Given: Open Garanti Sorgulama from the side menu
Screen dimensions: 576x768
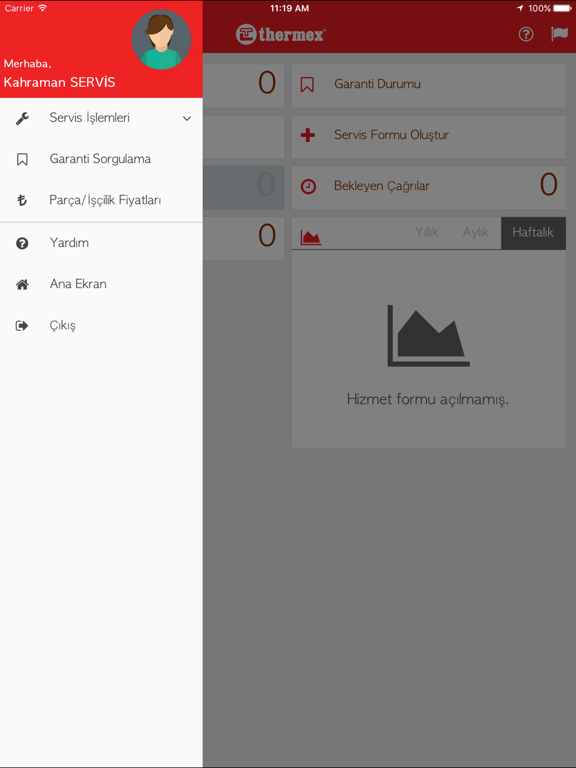Looking at the screenshot, I should pyautogui.click(x=101, y=159).
